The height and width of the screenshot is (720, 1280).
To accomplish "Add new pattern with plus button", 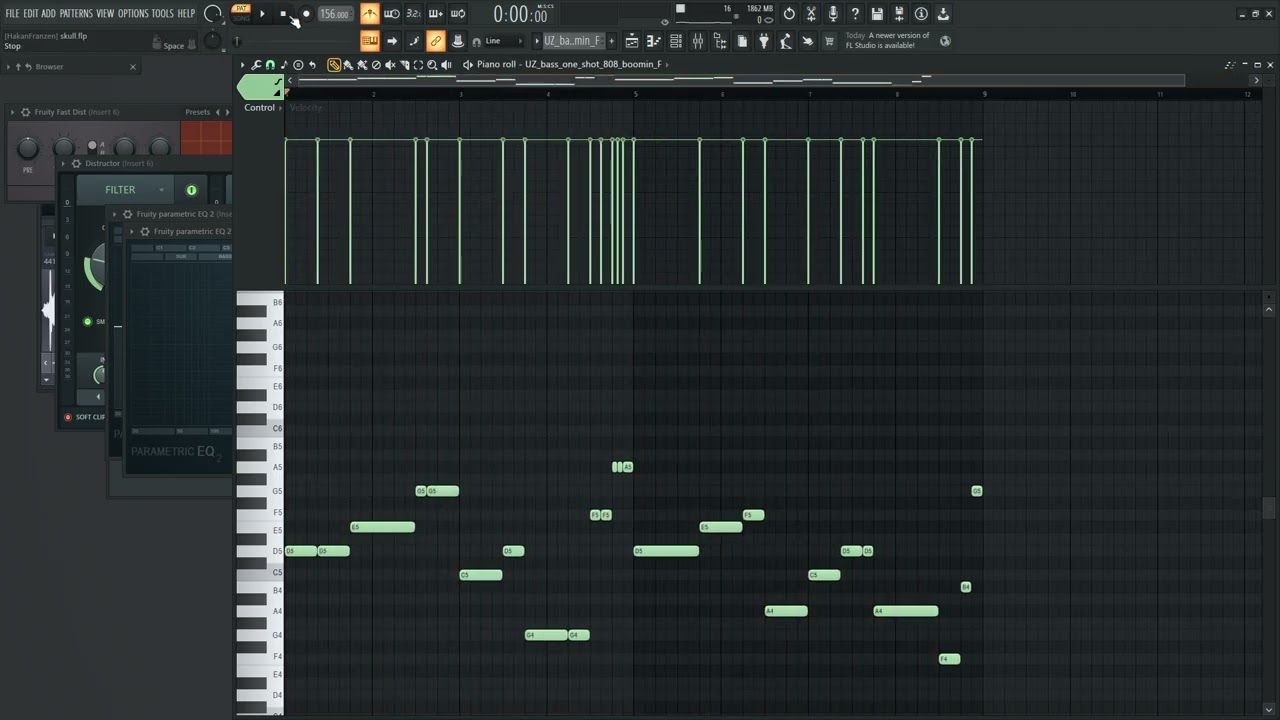I will point(611,41).
